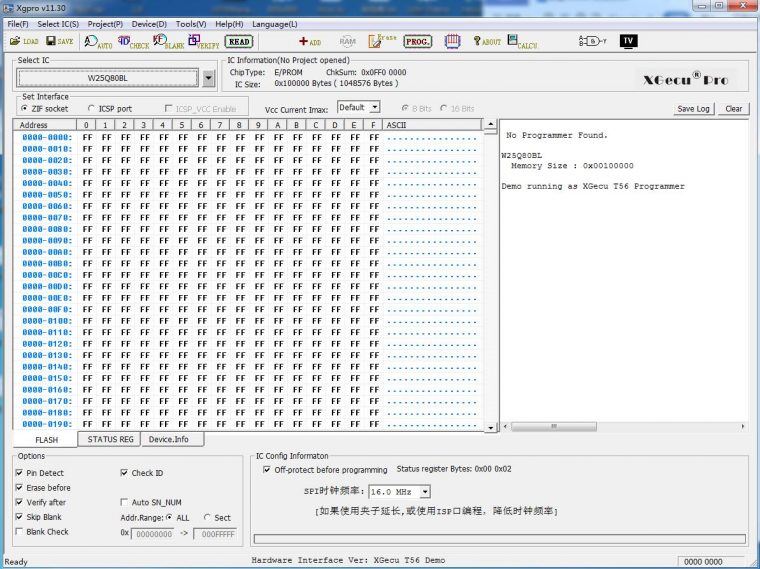Click the programming progress bar
This screenshot has height=569, width=760.
(500, 539)
